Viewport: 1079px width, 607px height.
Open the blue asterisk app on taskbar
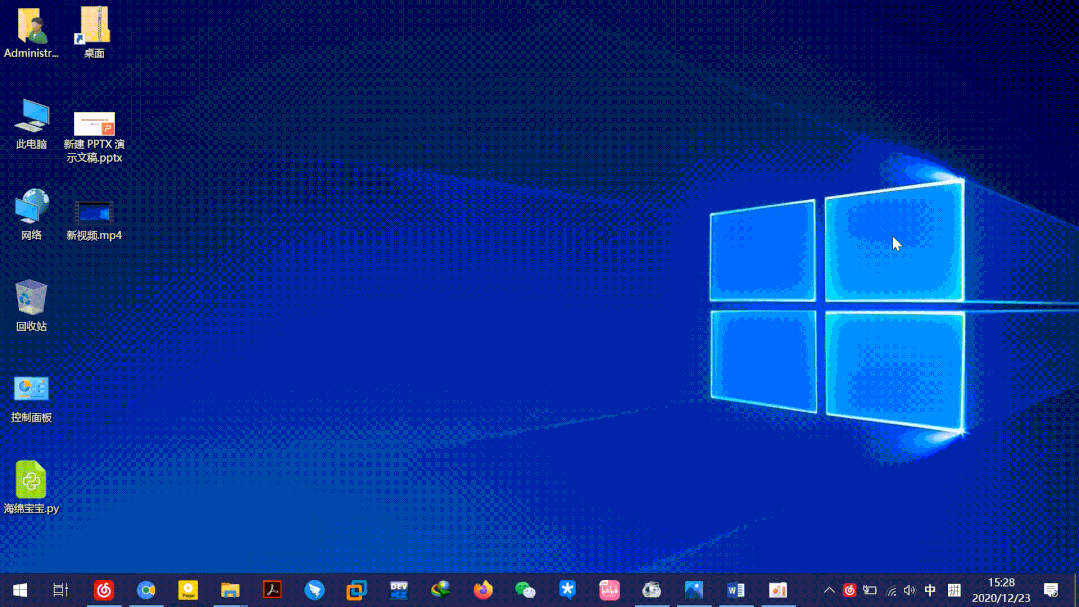[x=567, y=590]
